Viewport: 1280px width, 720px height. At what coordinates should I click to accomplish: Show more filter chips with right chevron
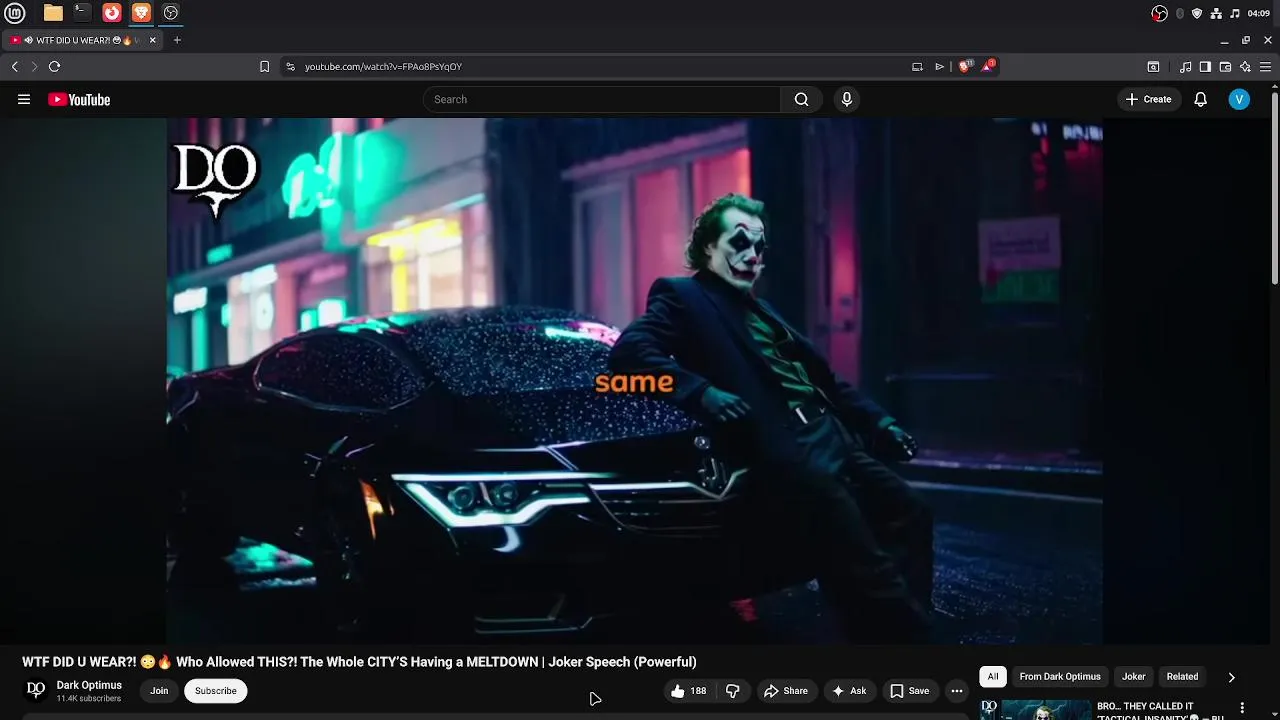(1231, 677)
